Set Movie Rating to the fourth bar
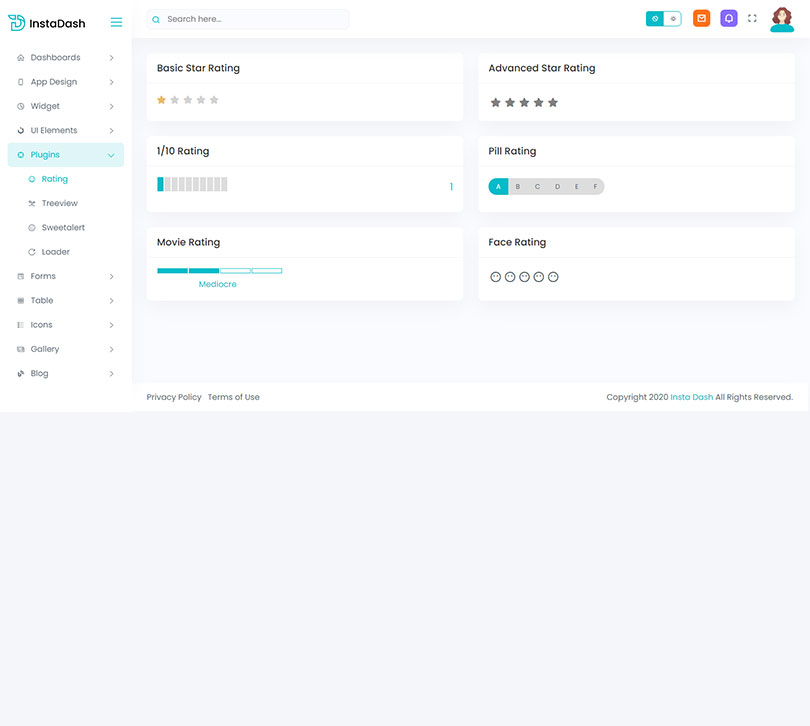 tap(267, 270)
